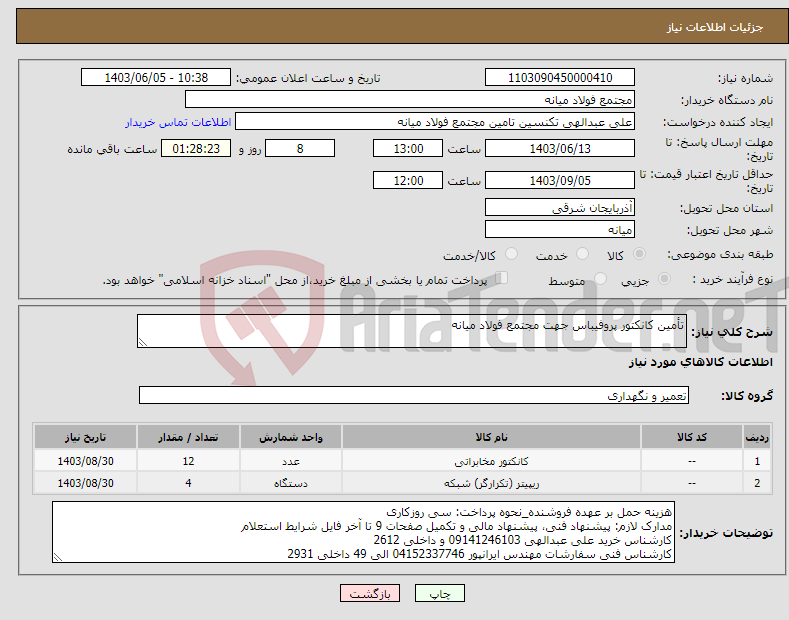Click the buyer notes textarea
Image resolution: width=789 pixels, height=620 pixels.
click(x=363, y=532)
